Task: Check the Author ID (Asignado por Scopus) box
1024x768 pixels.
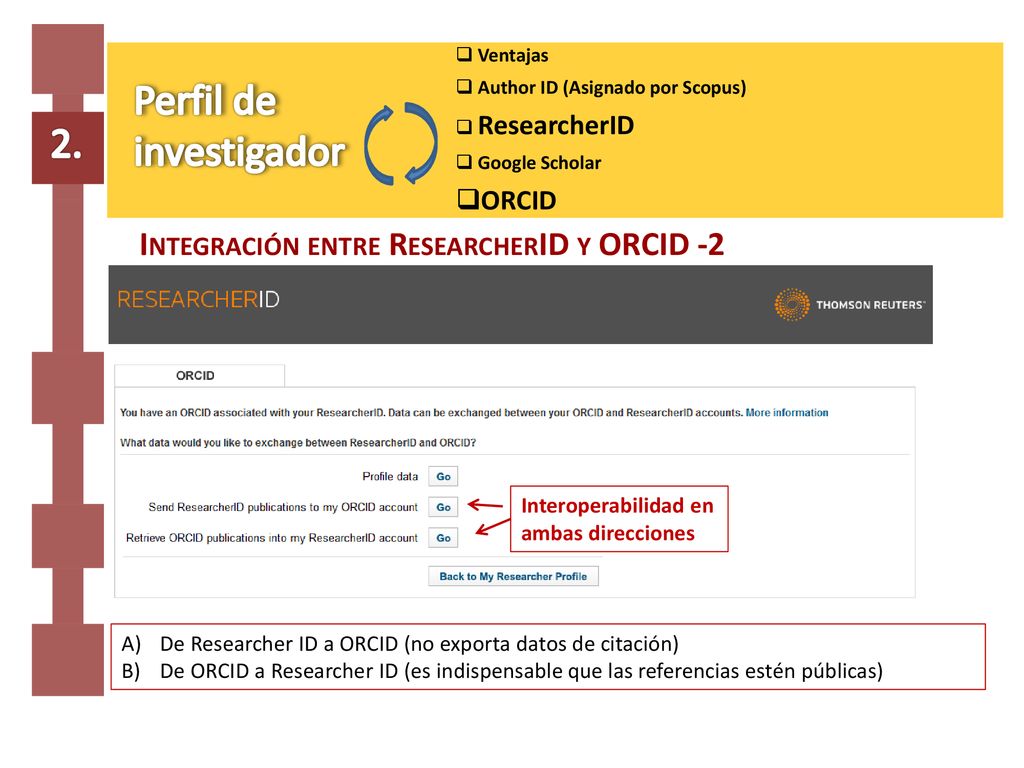Action: coord(464,86)
